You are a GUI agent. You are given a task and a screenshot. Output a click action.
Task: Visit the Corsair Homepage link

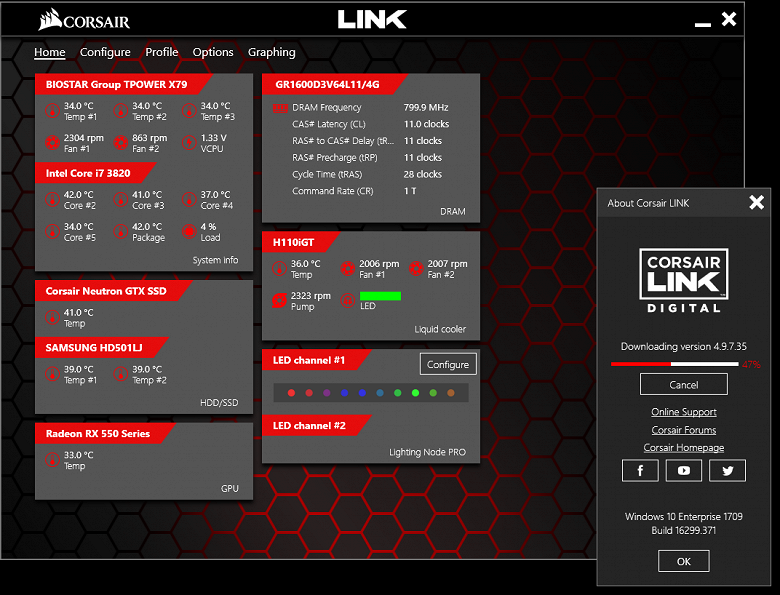[684, 448]
